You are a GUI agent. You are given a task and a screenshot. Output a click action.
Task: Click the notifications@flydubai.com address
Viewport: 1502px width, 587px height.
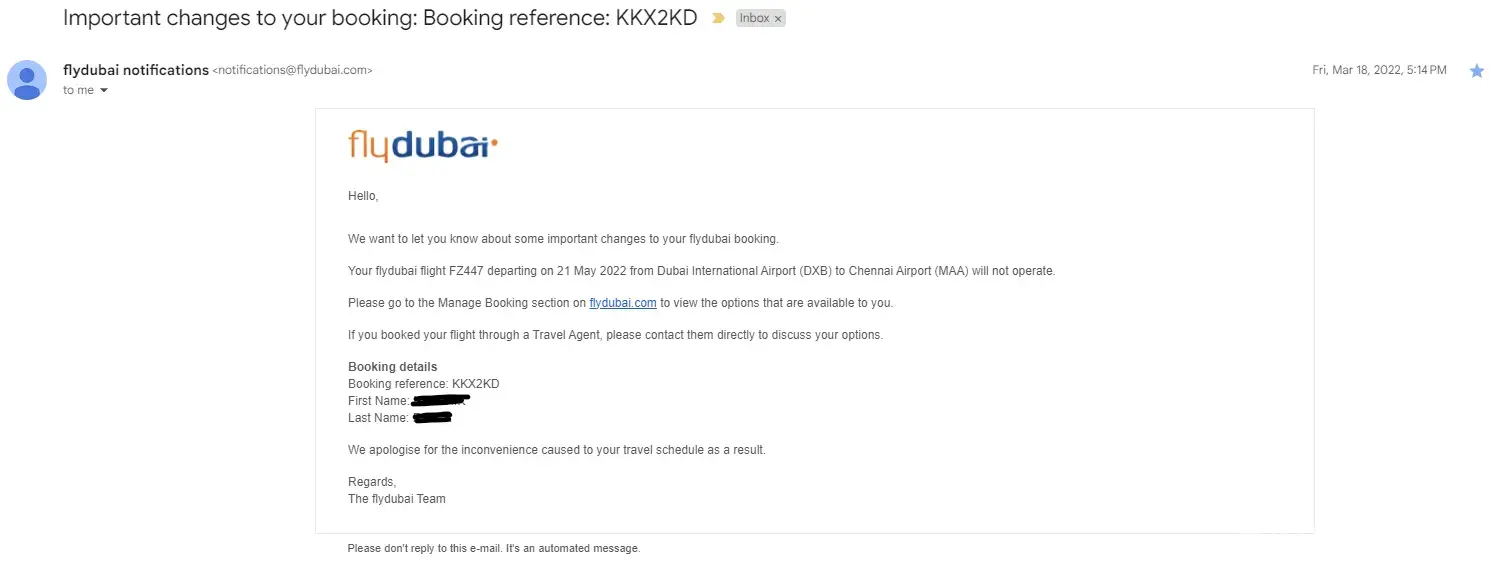tap(292, 71)
